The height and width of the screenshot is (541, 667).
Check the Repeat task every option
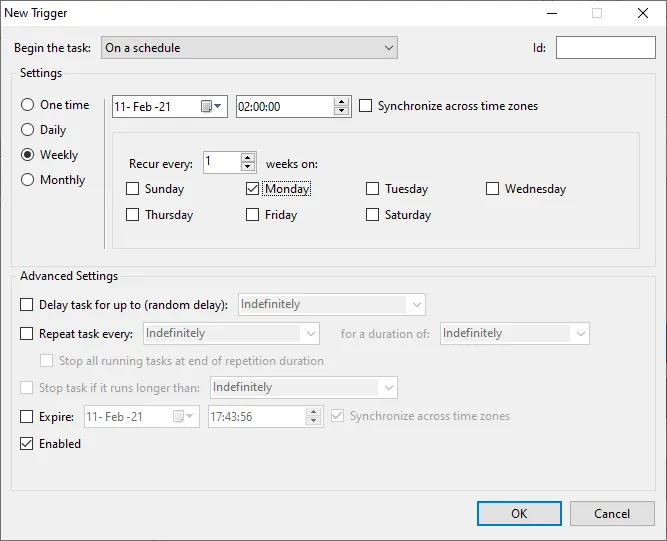(27, 333)
